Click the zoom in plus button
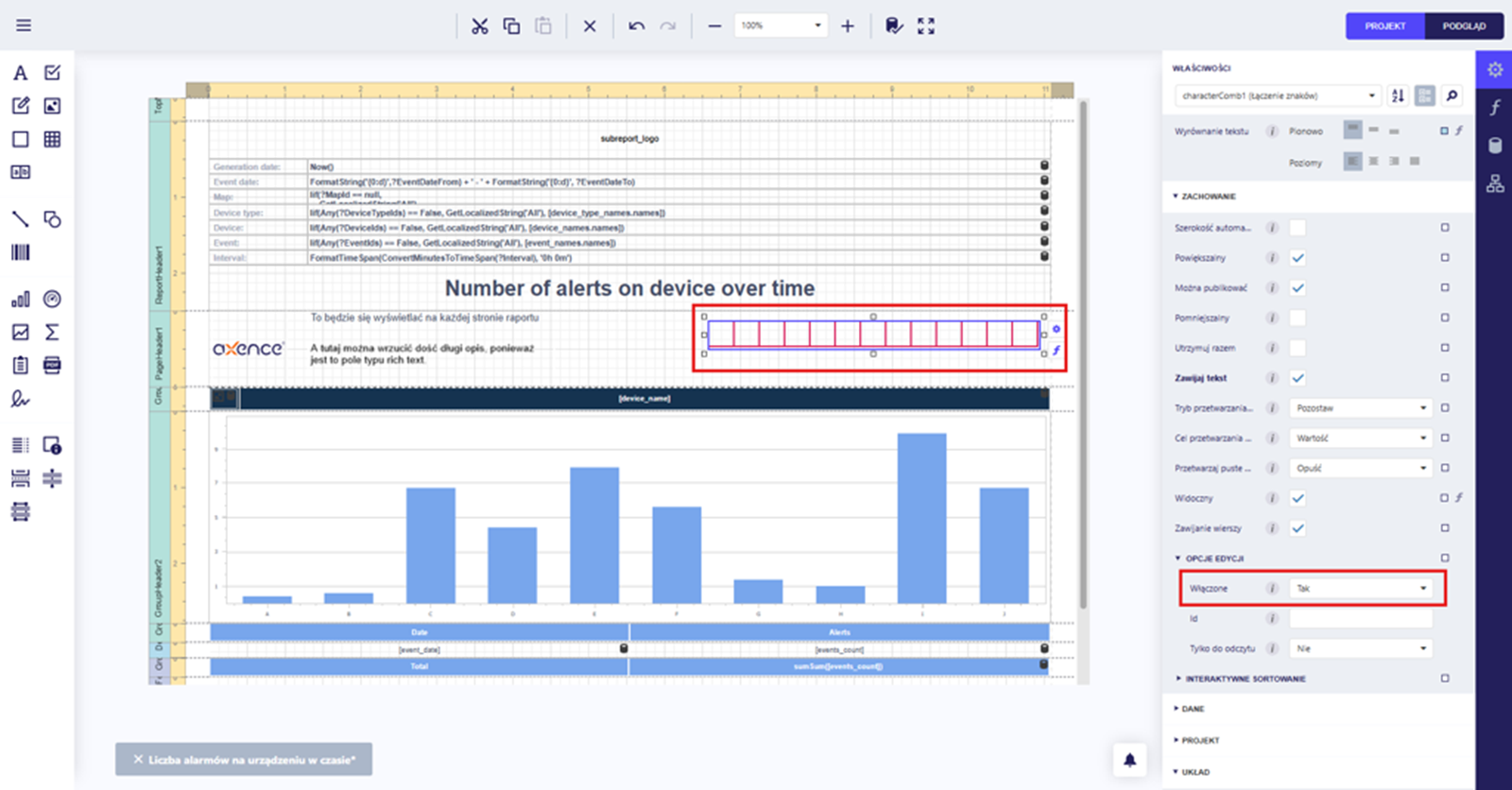Screen dimensions: 1512x790 point(848,26)
